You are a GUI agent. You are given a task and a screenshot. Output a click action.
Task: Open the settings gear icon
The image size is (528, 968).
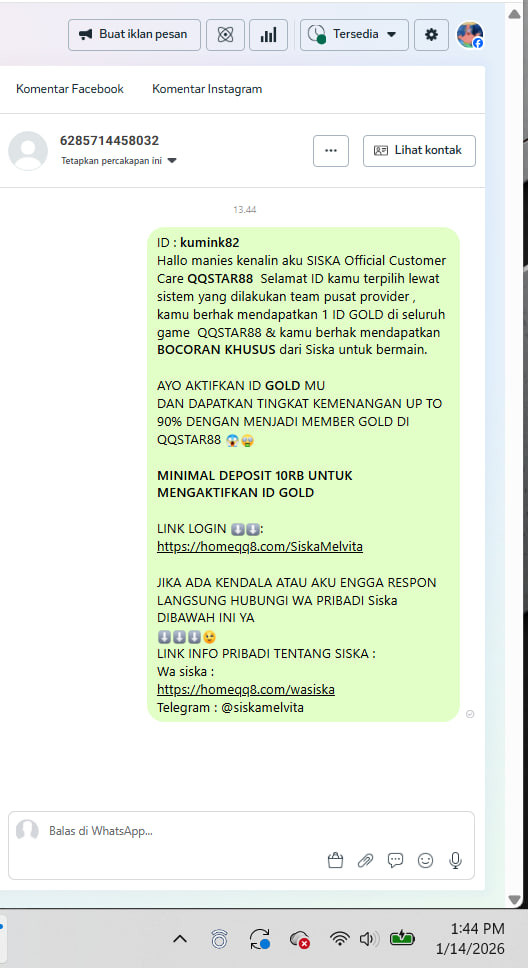pyautogui.click(x=431, y=35)
